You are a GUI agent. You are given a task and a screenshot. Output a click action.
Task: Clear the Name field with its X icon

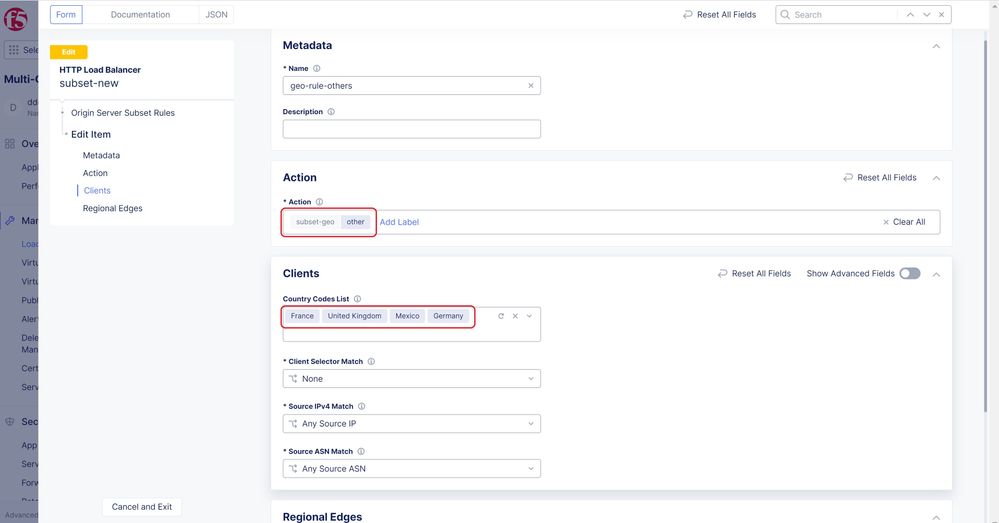pos(531,86)
